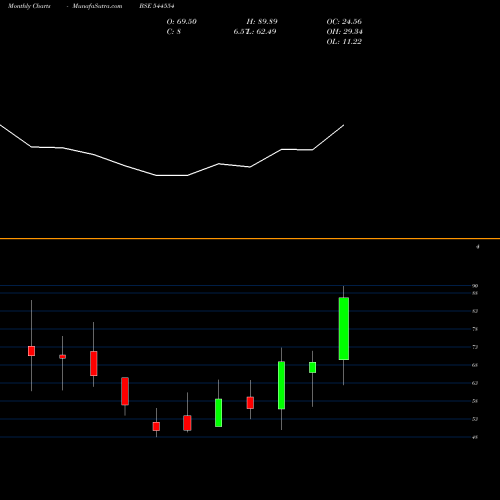Click the 90 price axis label
The image size is (500, 500).
click(x=475, y=286)
